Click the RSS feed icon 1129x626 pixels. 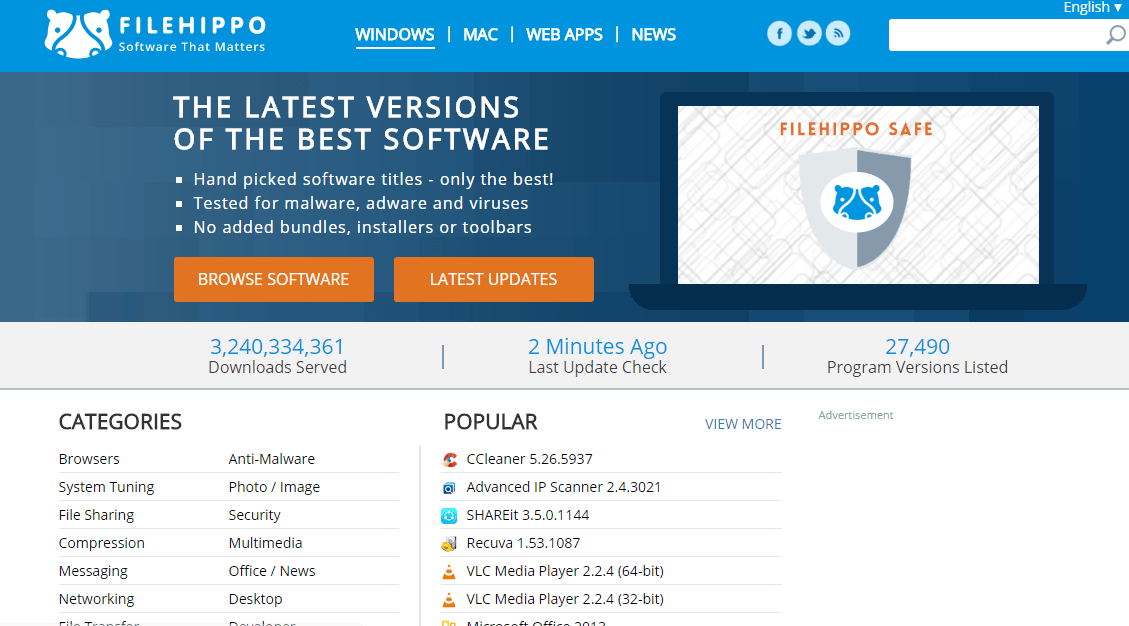pyautogui.click(x=837, y=33)
